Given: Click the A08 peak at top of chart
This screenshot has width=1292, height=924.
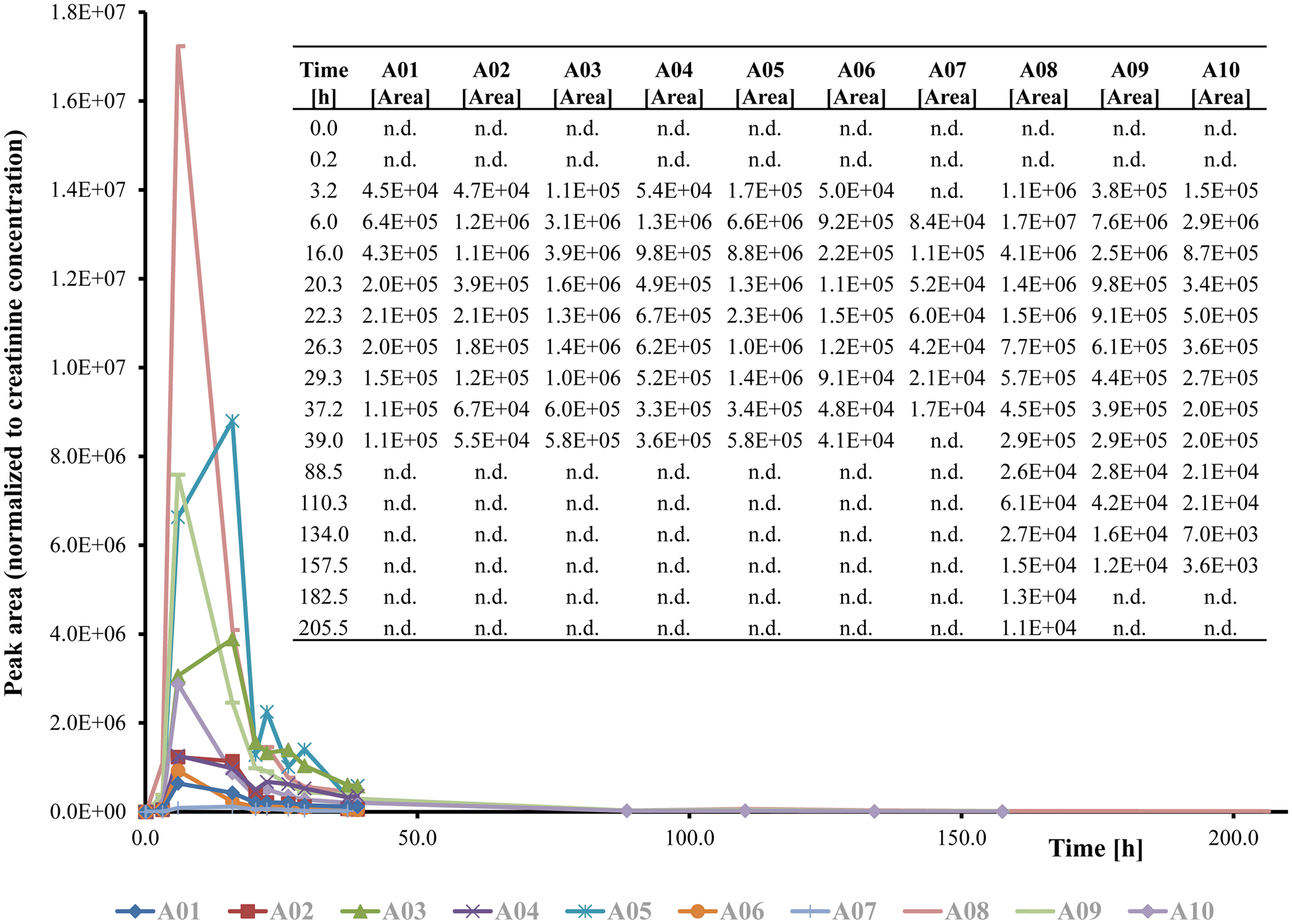Looking at the screenshot, I should (x=180, y=46).
